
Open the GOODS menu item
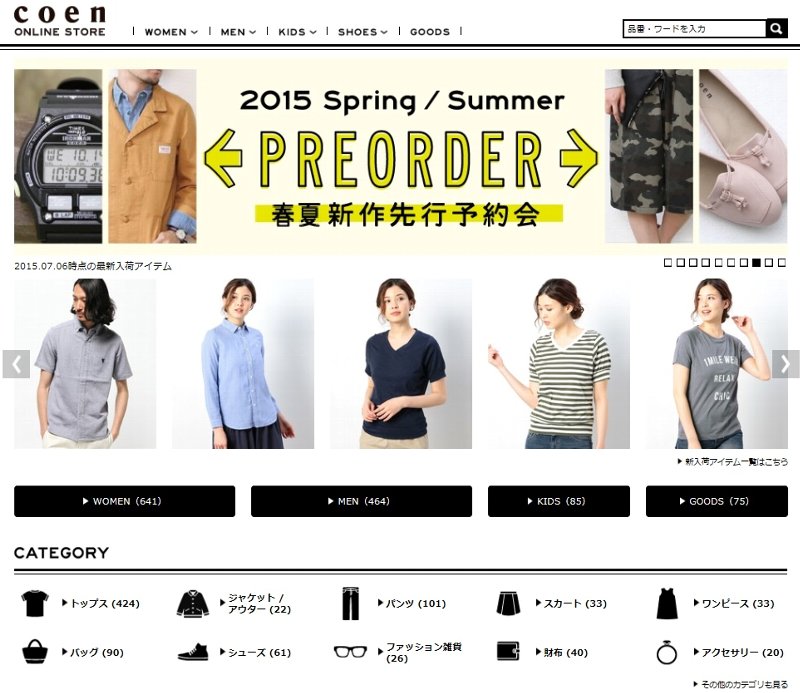430,32
